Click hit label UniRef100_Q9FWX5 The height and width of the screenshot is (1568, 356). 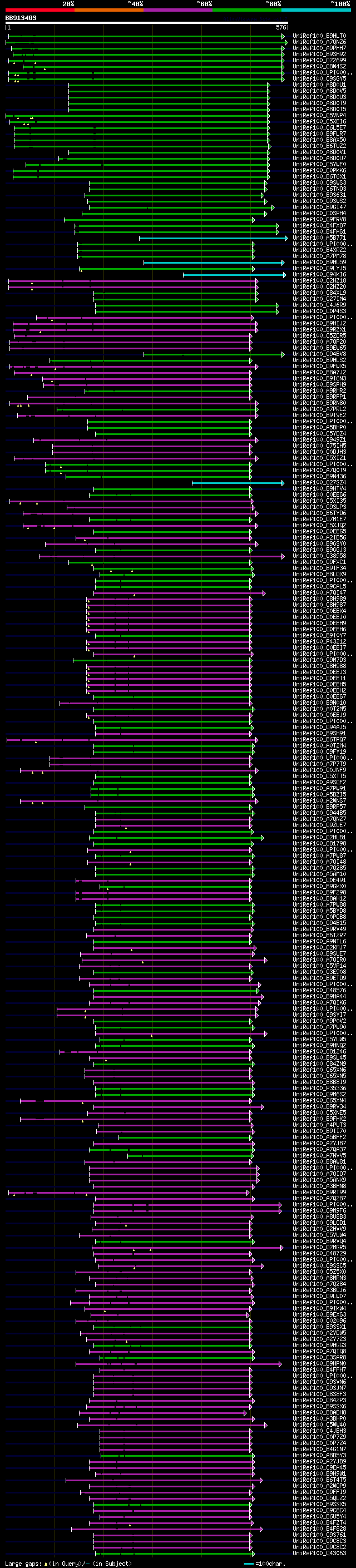point(319,367)
